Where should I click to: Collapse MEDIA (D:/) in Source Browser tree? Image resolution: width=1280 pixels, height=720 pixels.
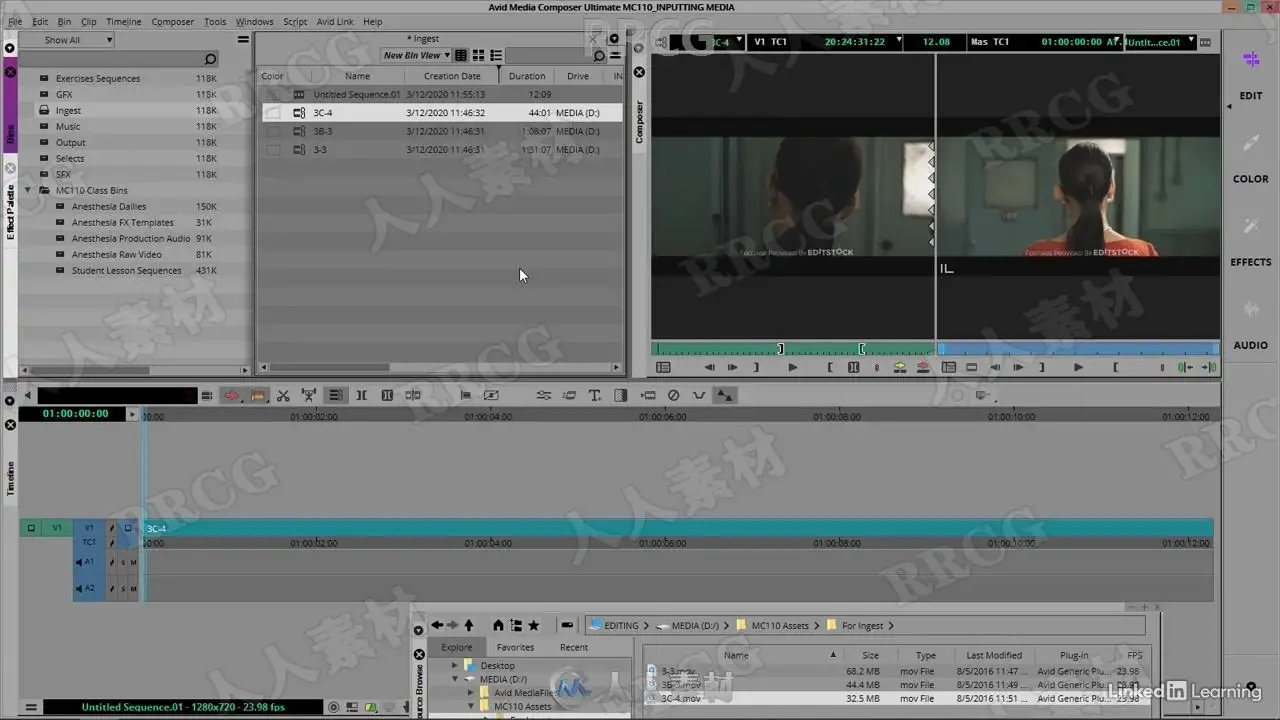point(455,679)
